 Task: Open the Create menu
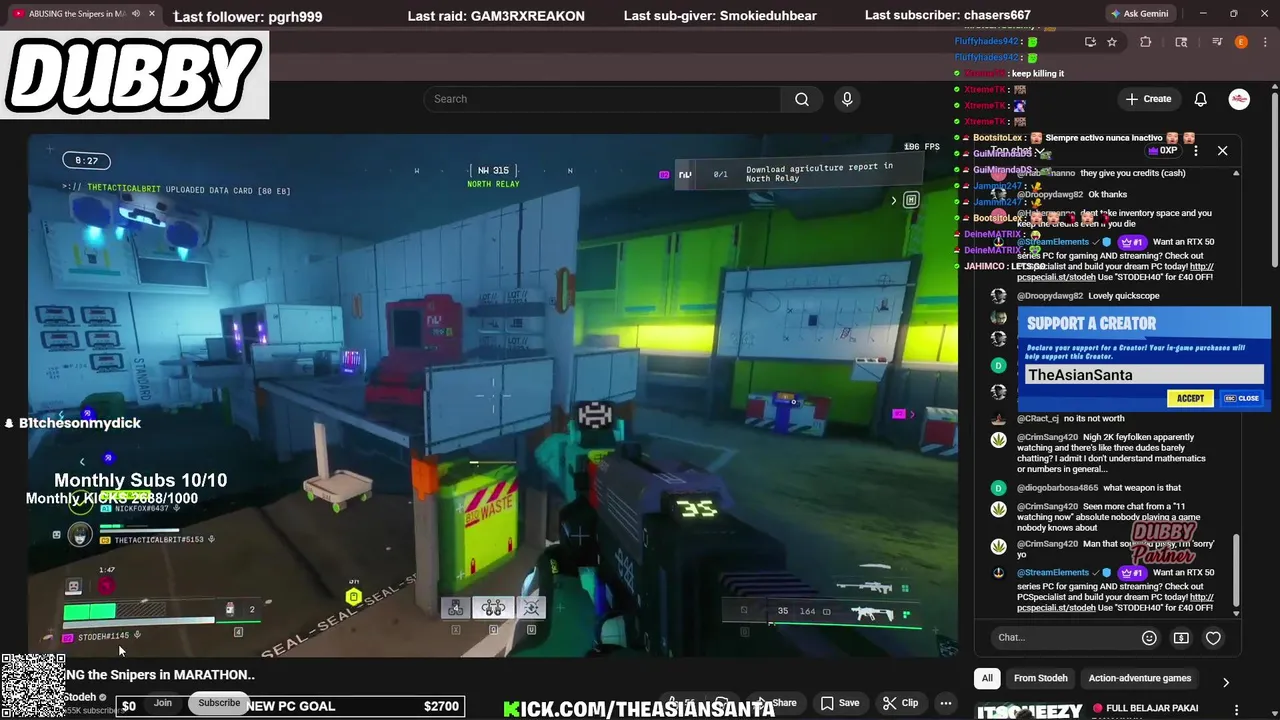(x=1148, y=99)
